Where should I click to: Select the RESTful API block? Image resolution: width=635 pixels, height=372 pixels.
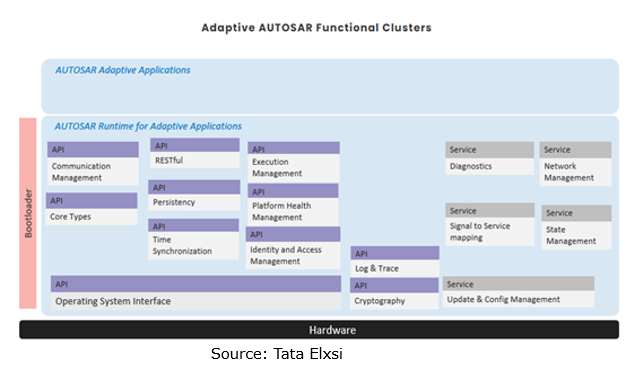click(195, 153)
